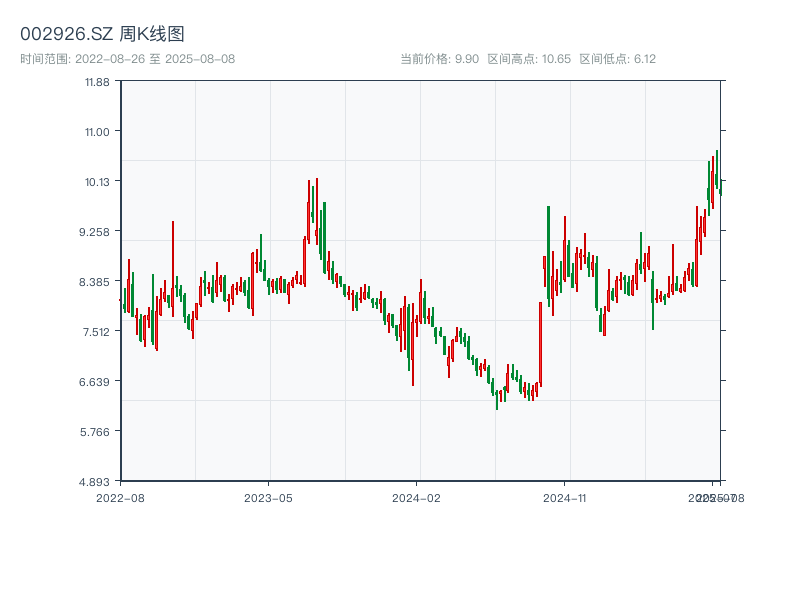Select the 10.13 y-axis price label
Screen dimensions: 800x600
click(96, 181)
